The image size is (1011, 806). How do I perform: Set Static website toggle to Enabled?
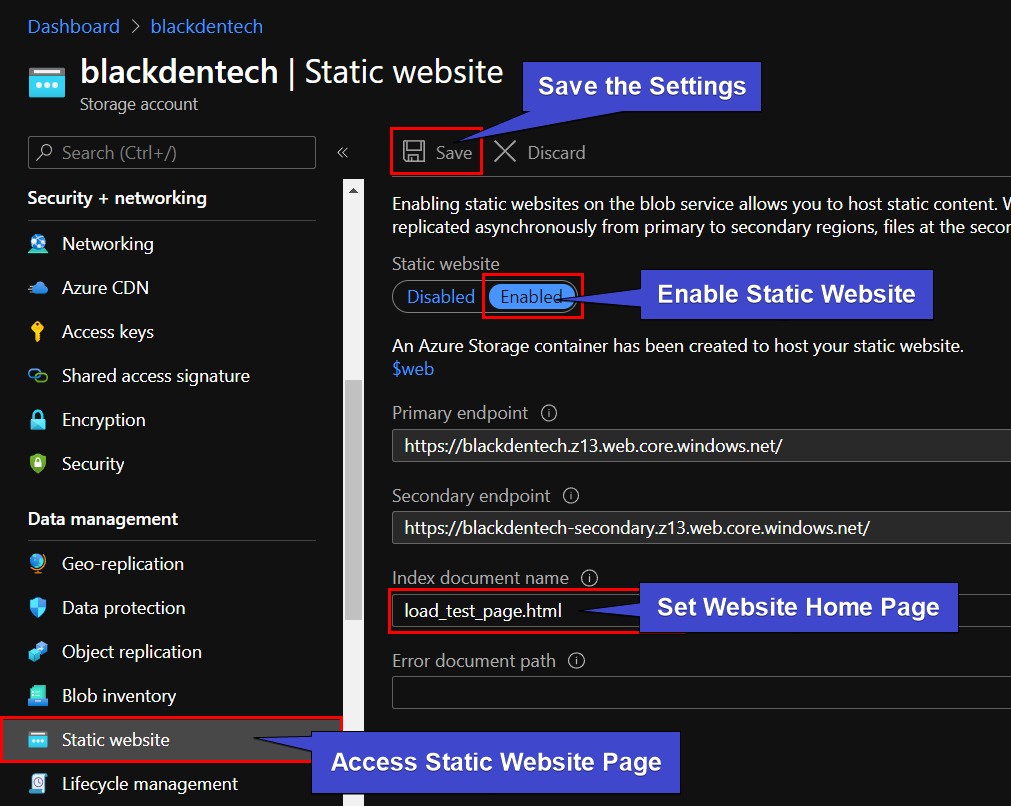(532, 297)
